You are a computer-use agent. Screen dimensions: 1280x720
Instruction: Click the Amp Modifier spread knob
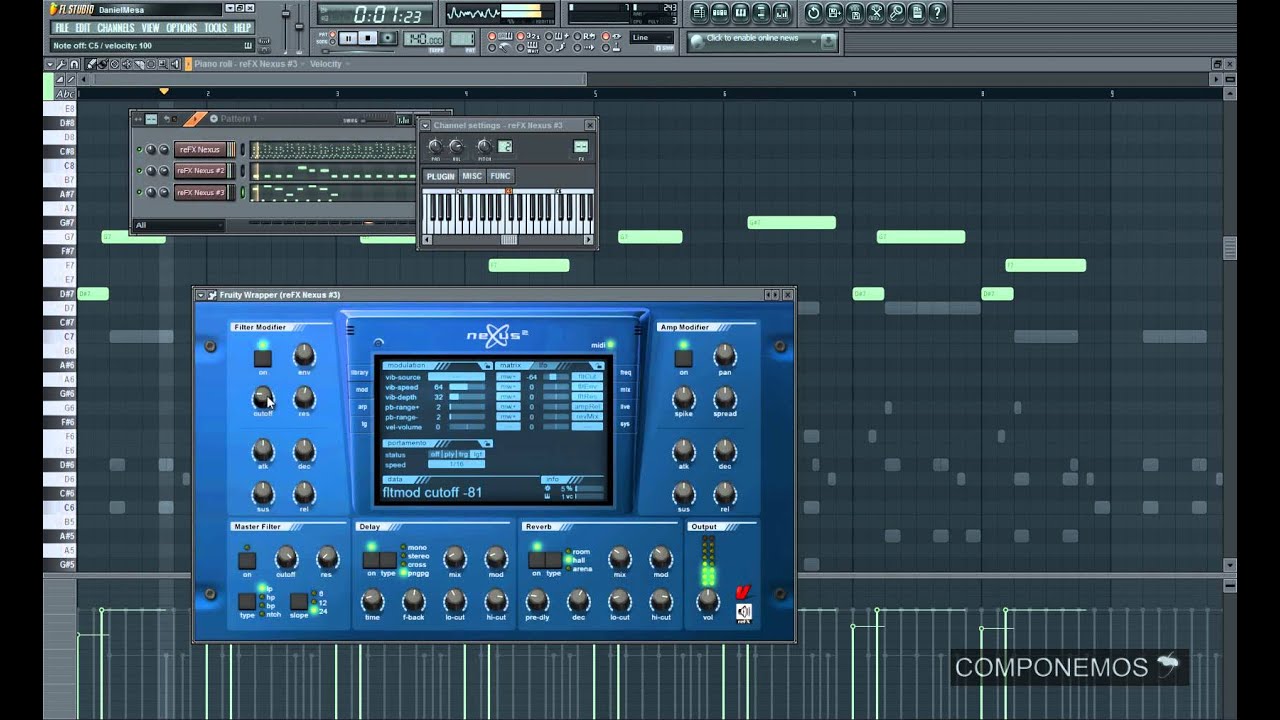coord(725,397)
